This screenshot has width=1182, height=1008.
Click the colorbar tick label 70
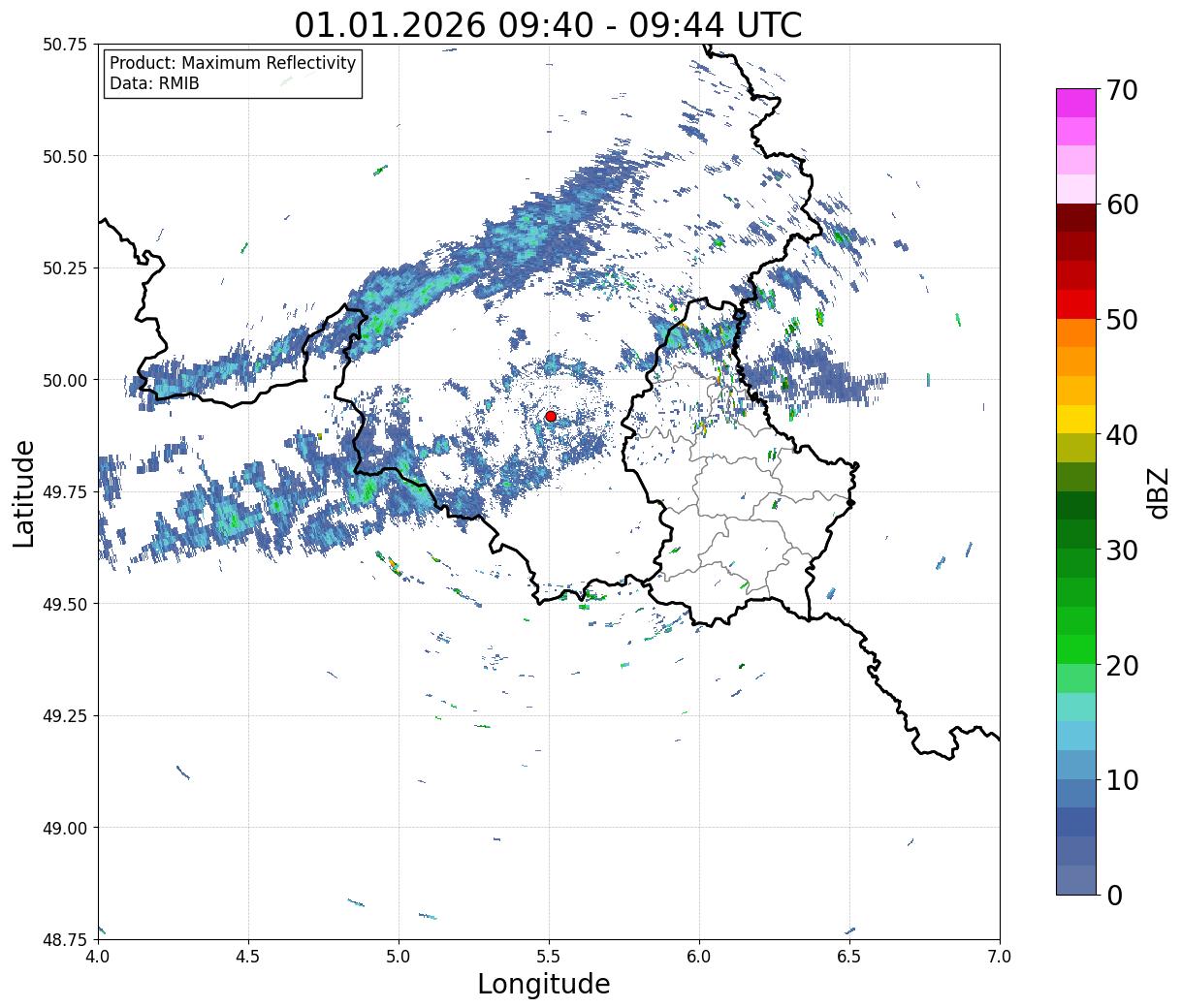tap(1123, 90)
